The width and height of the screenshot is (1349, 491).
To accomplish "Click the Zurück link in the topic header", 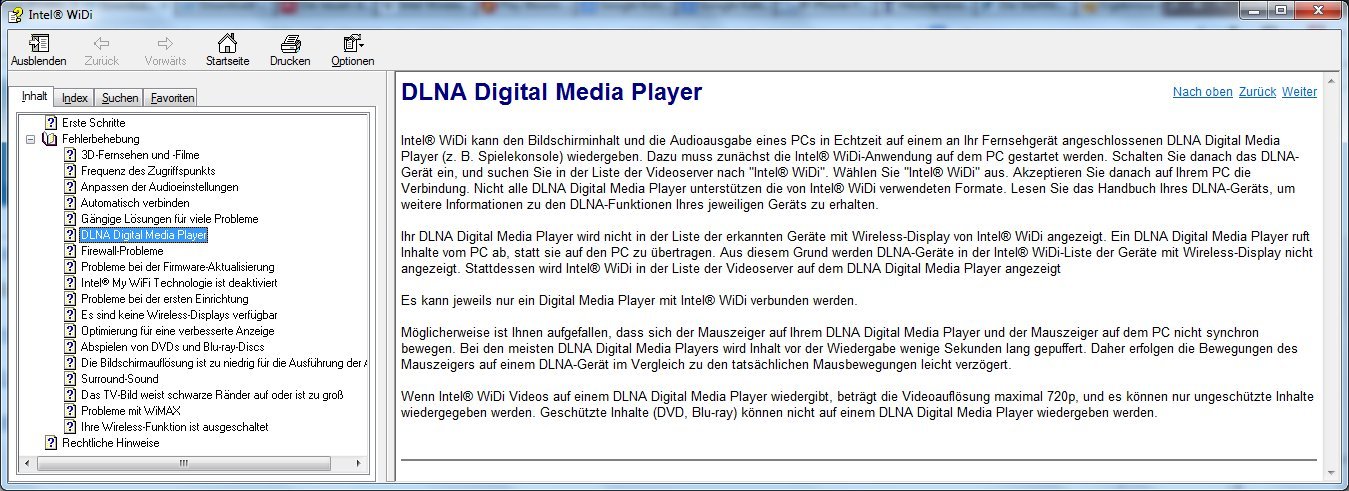I will click(1257, 92).
